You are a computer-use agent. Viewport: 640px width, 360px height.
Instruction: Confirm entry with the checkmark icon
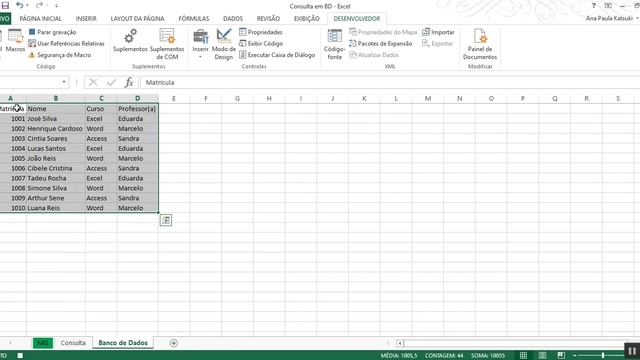[x=111, y=82]
